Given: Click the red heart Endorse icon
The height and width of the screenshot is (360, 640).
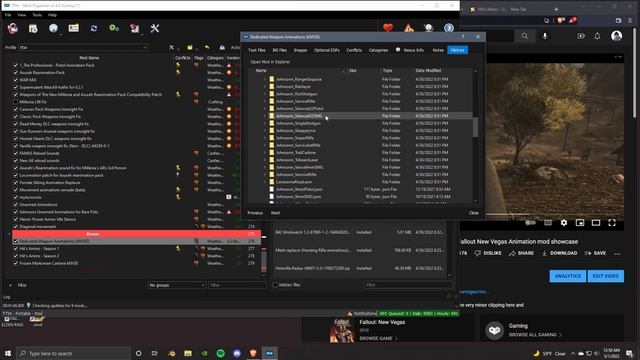Looking at the screenshot, I should click(x=388, y=28).
